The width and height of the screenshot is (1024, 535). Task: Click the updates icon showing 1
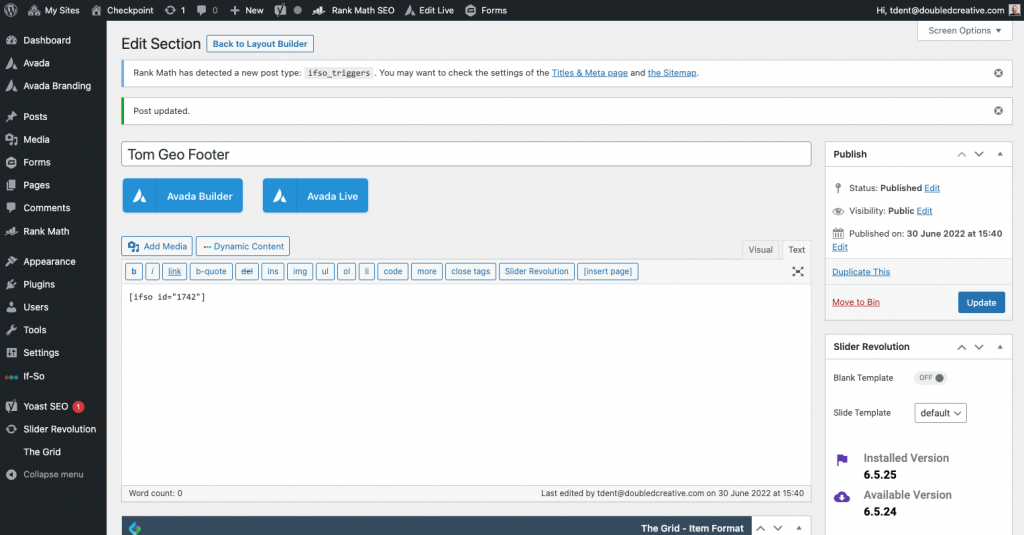(175, 10)
